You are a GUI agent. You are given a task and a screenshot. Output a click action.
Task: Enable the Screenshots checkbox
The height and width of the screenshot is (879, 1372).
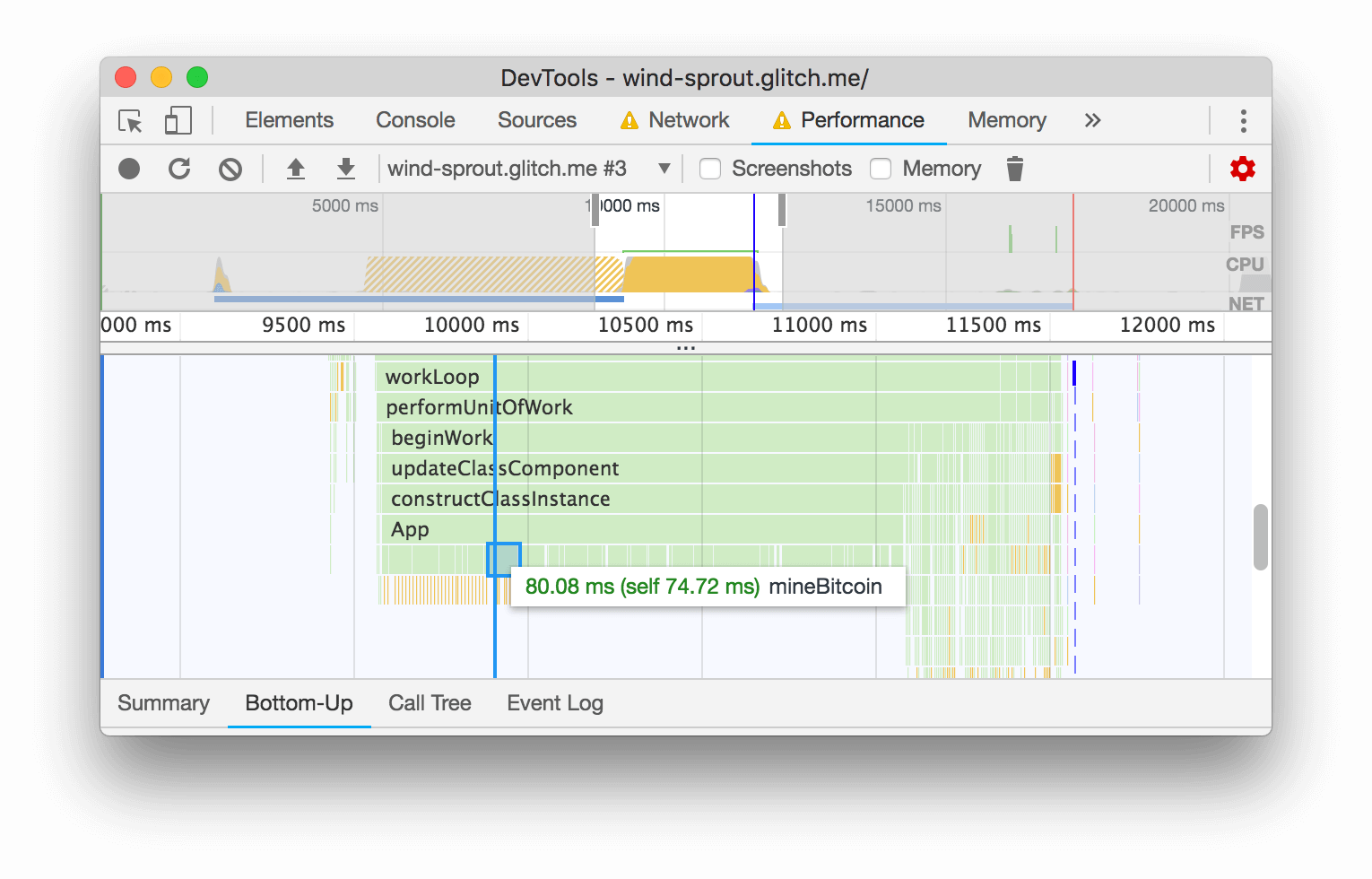point(710,168)
